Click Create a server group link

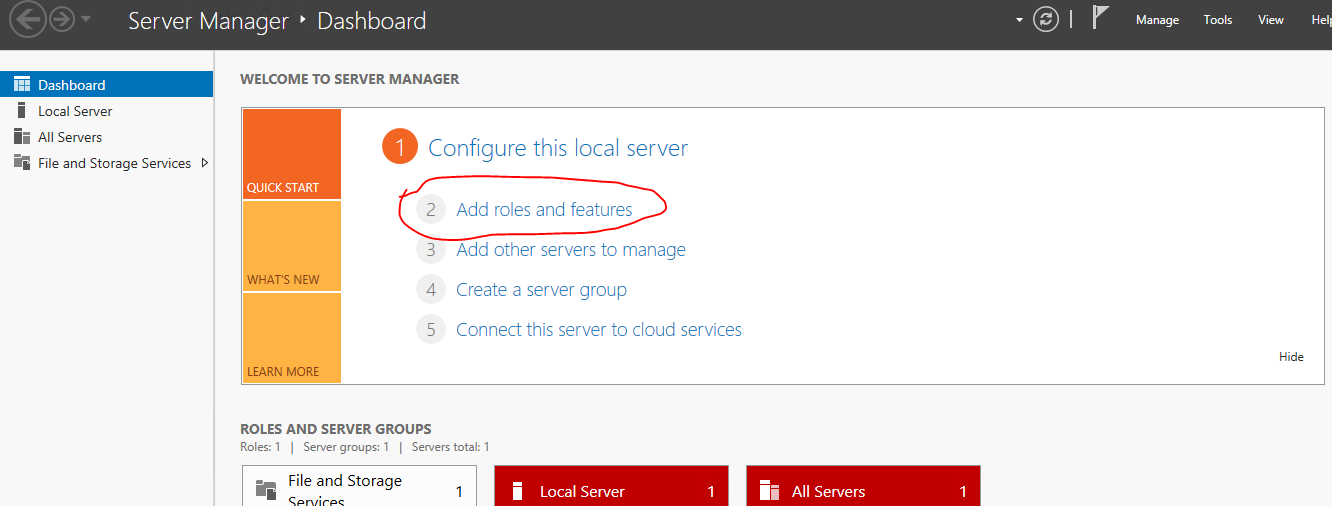point(541,290)
